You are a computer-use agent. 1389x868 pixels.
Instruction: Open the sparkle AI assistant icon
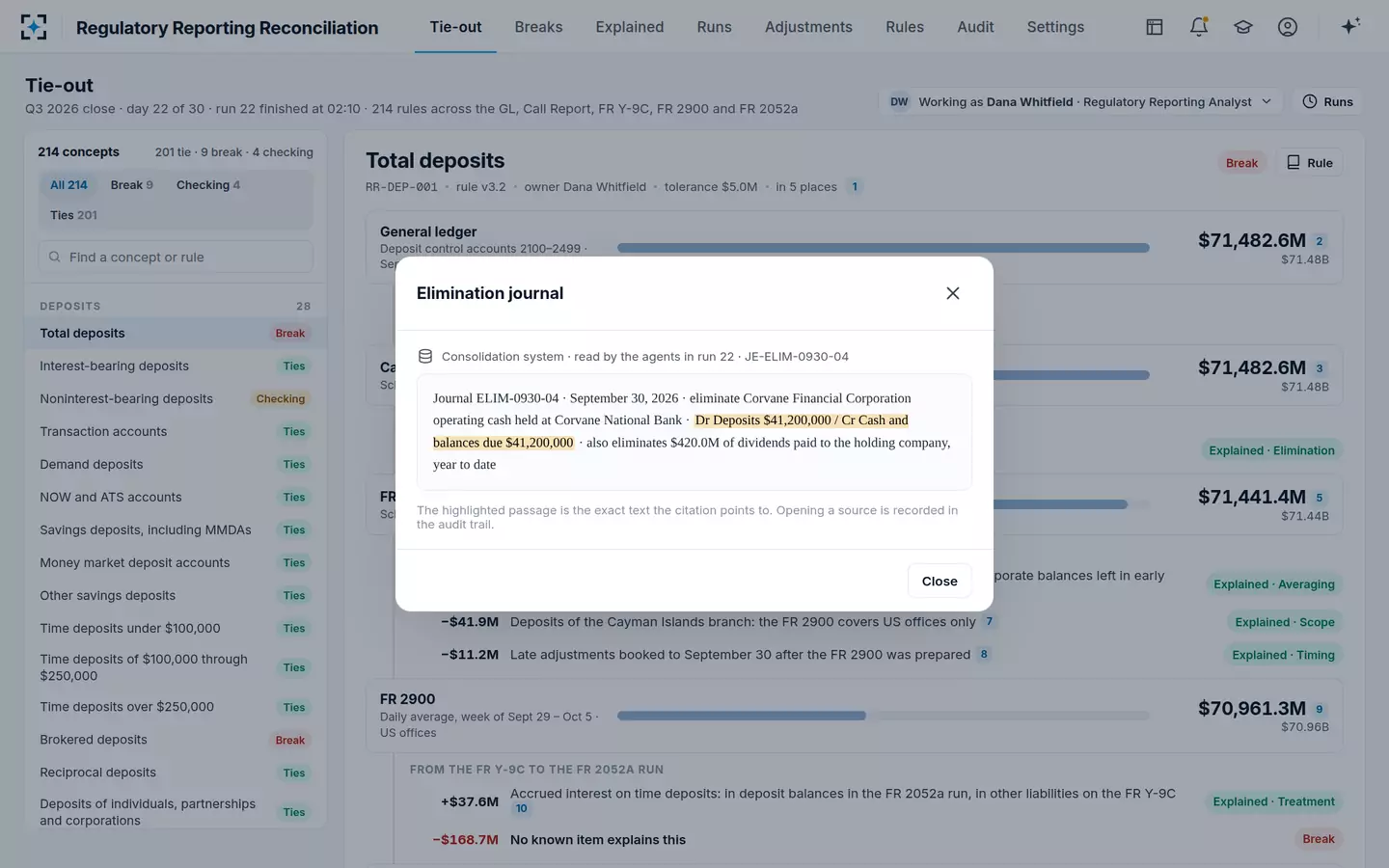pyautogui.click(x=1350, y=26)
